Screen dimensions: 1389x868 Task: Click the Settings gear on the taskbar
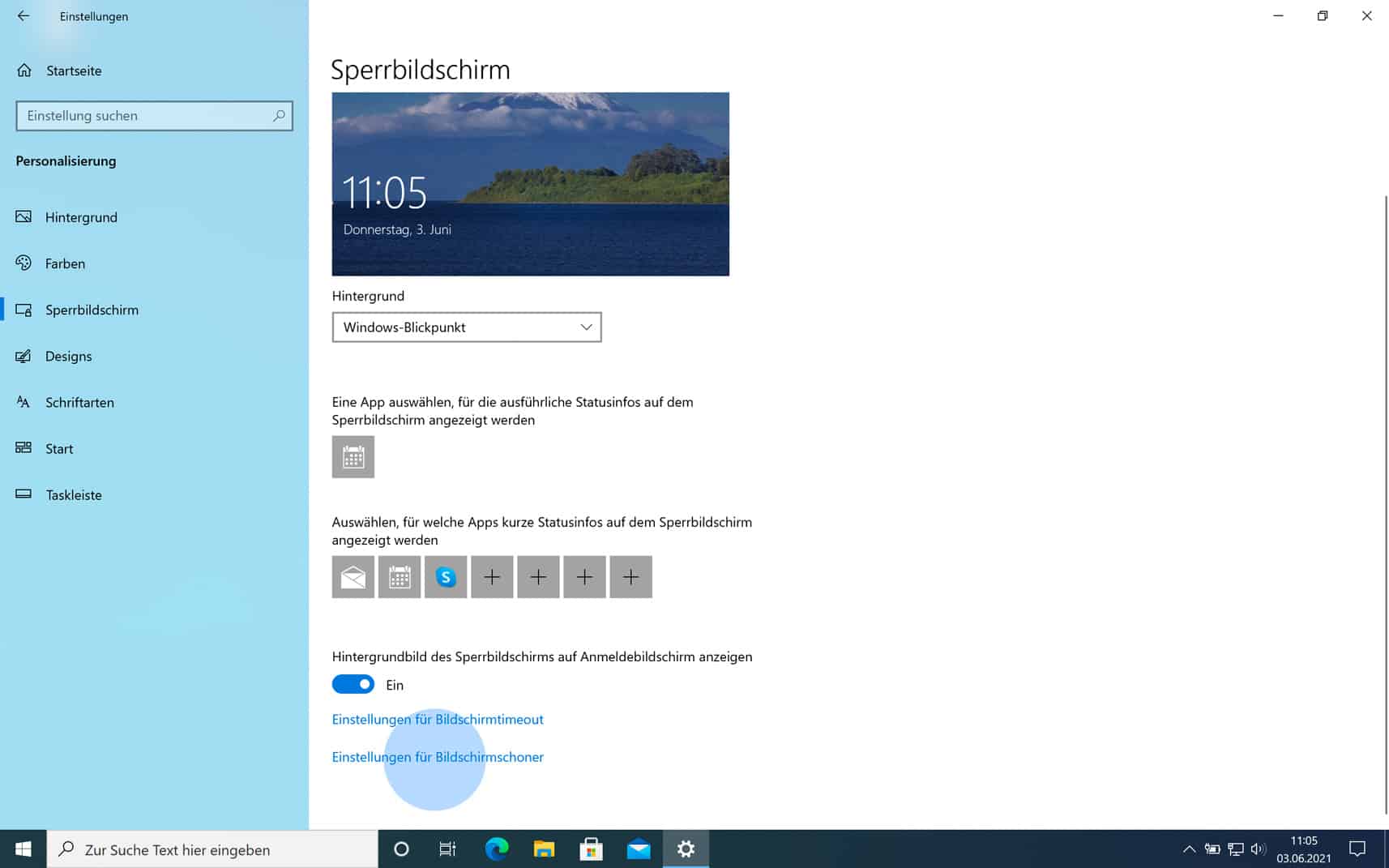click(686, 849)
